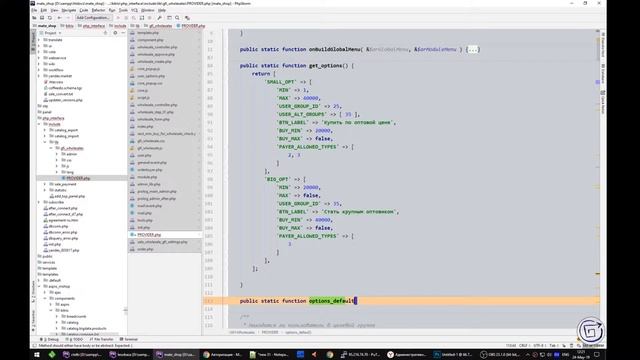The width and height of the screenshot is (640, 360).
Task: Click the Search Everywhere magnifier icon
Action: click(x=177, y=18)
